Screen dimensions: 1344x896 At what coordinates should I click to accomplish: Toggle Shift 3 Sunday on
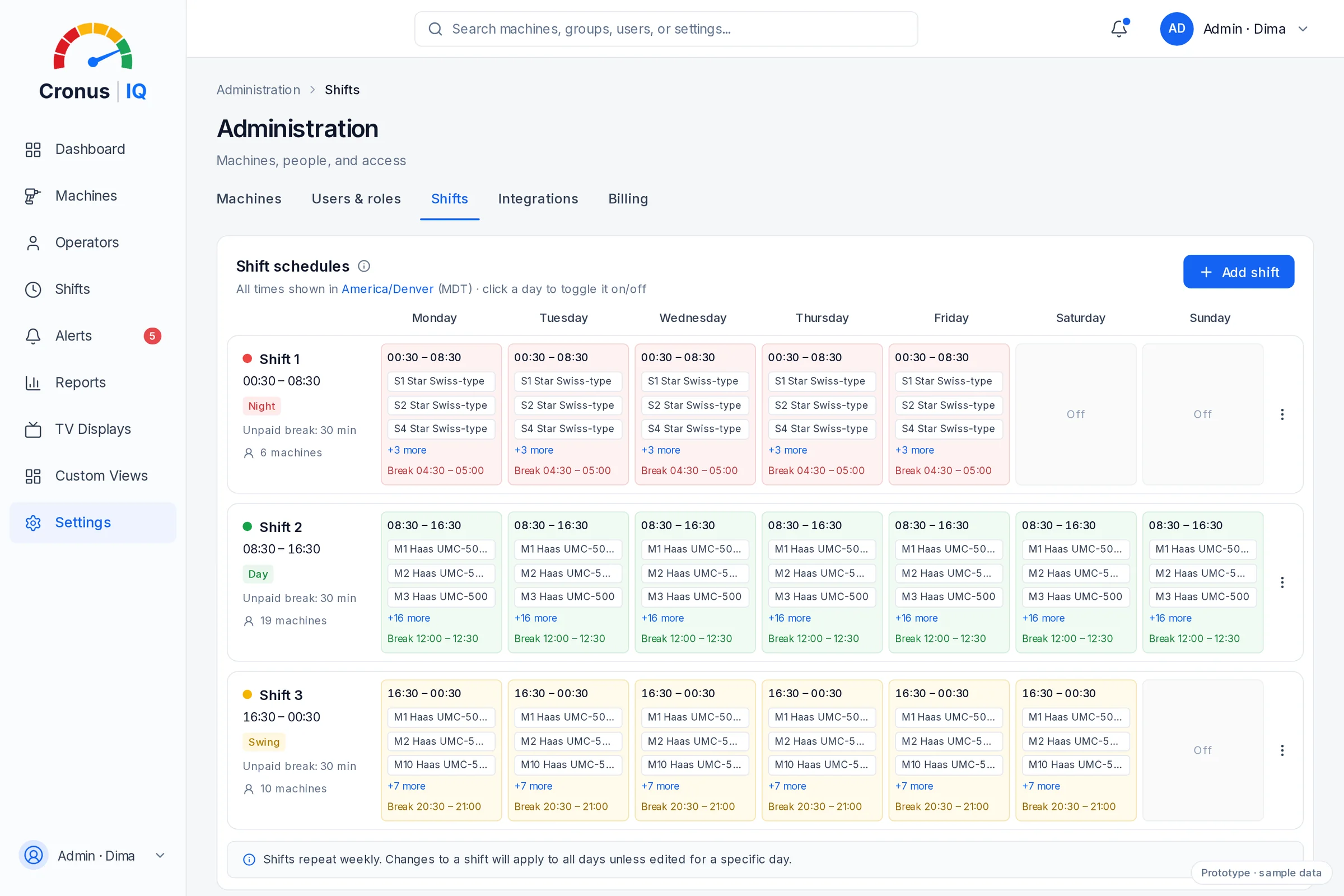click(x=1202, y=750)
